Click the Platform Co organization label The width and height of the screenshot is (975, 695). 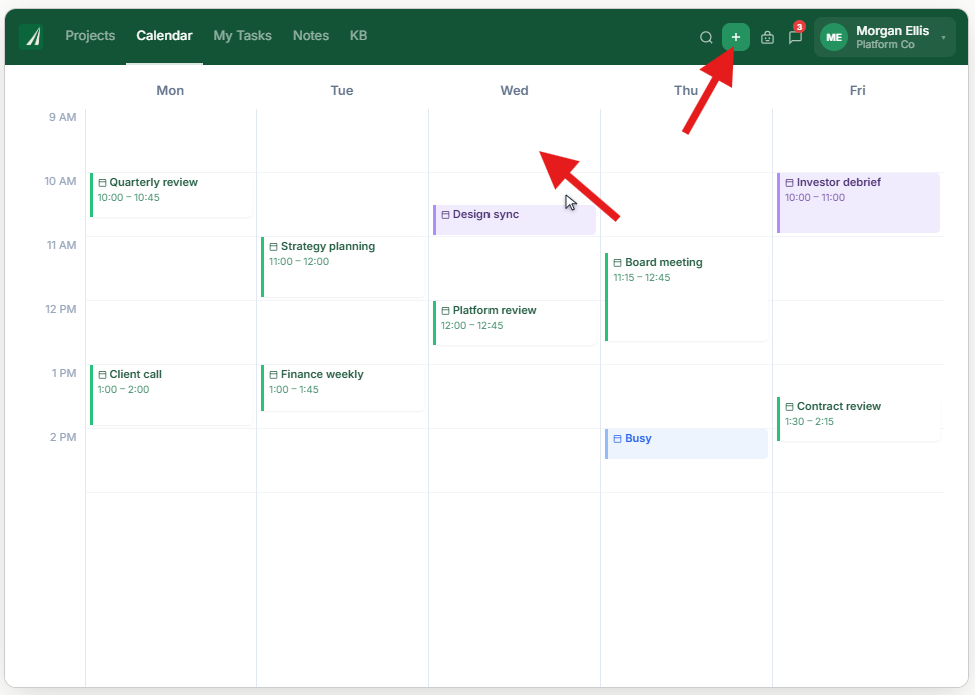pyautogui.click(x=885, y=45)
